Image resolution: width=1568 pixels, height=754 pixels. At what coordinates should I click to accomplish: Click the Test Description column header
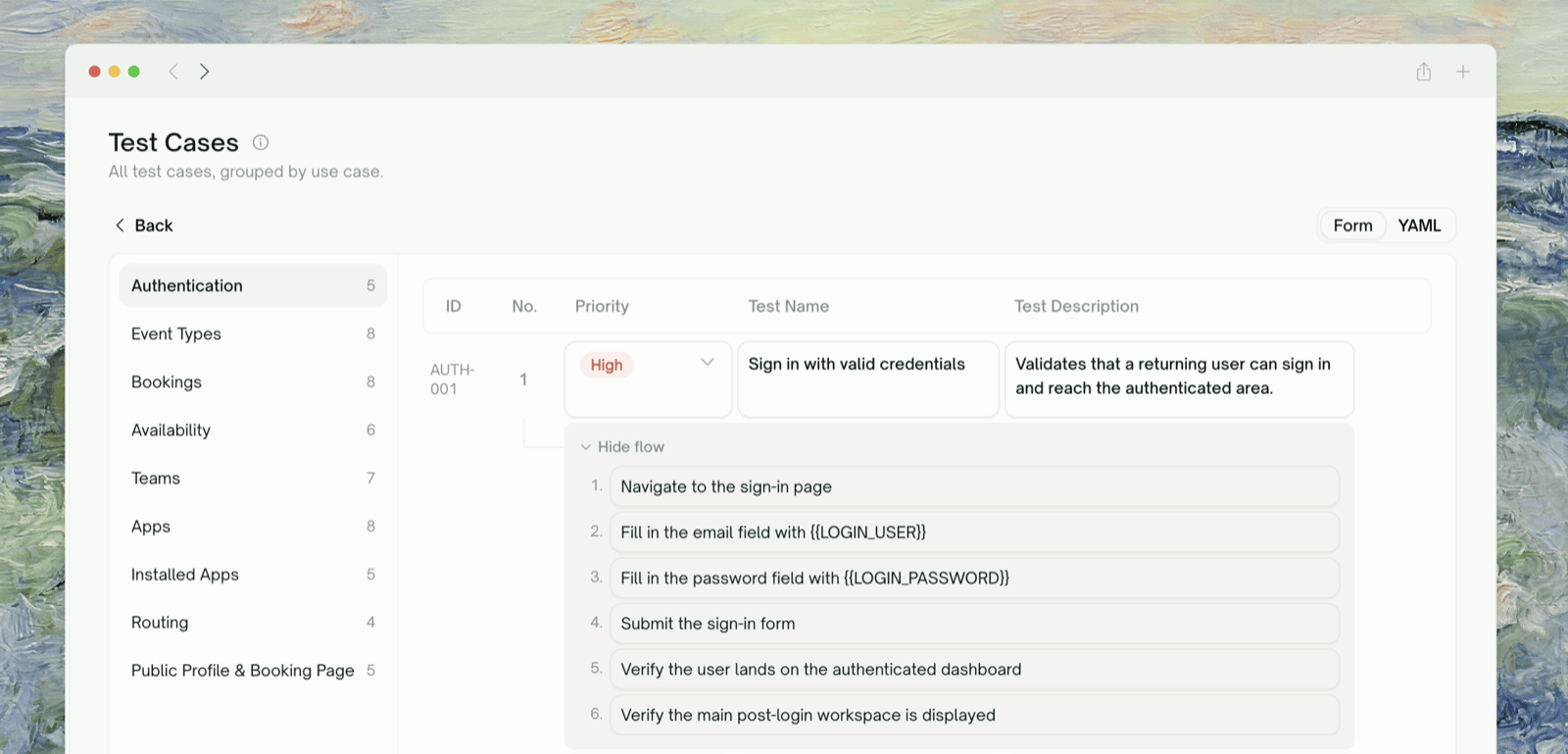(x=1076, y=306)
